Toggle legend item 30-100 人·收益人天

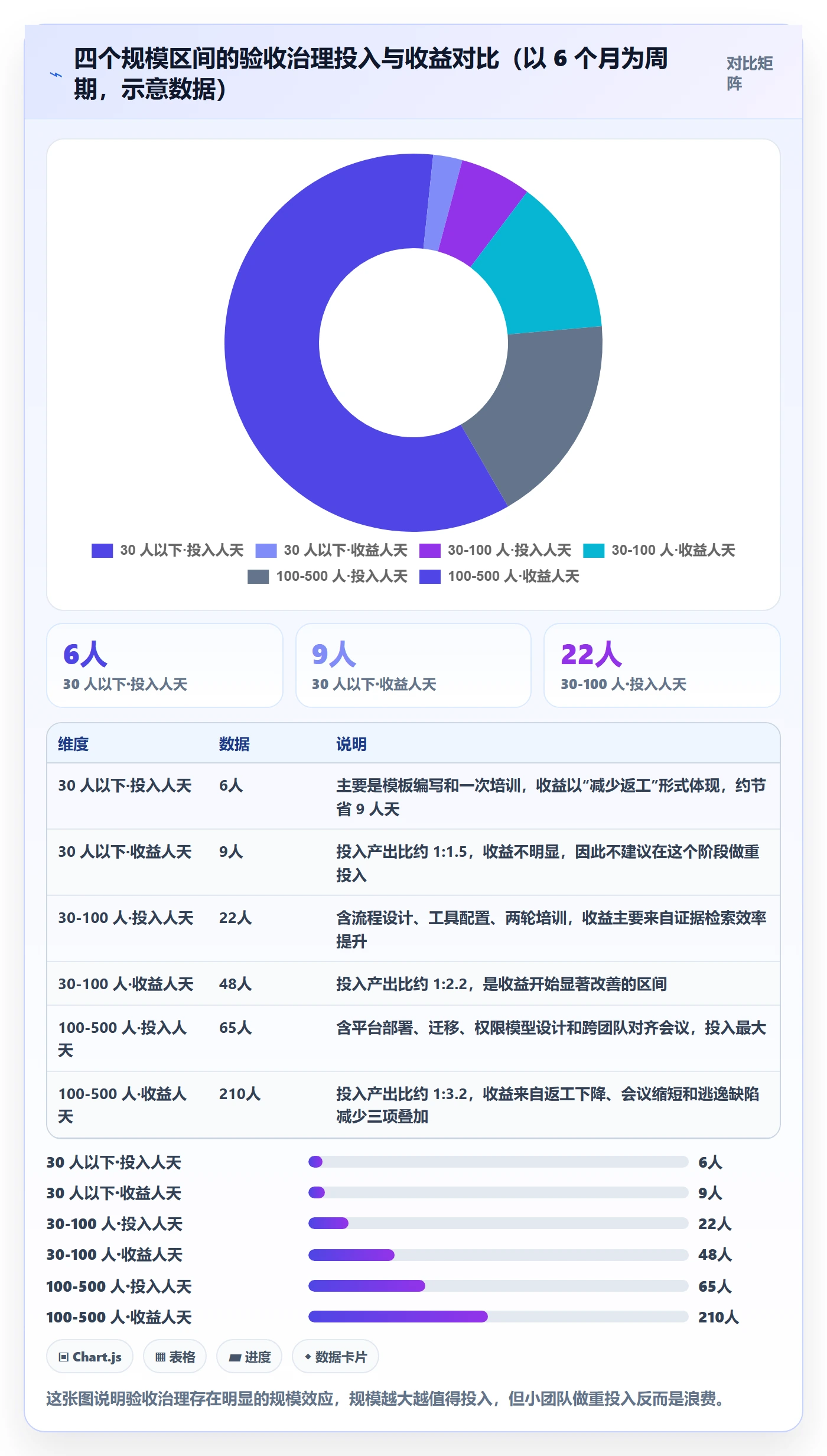tap(659, 551)
